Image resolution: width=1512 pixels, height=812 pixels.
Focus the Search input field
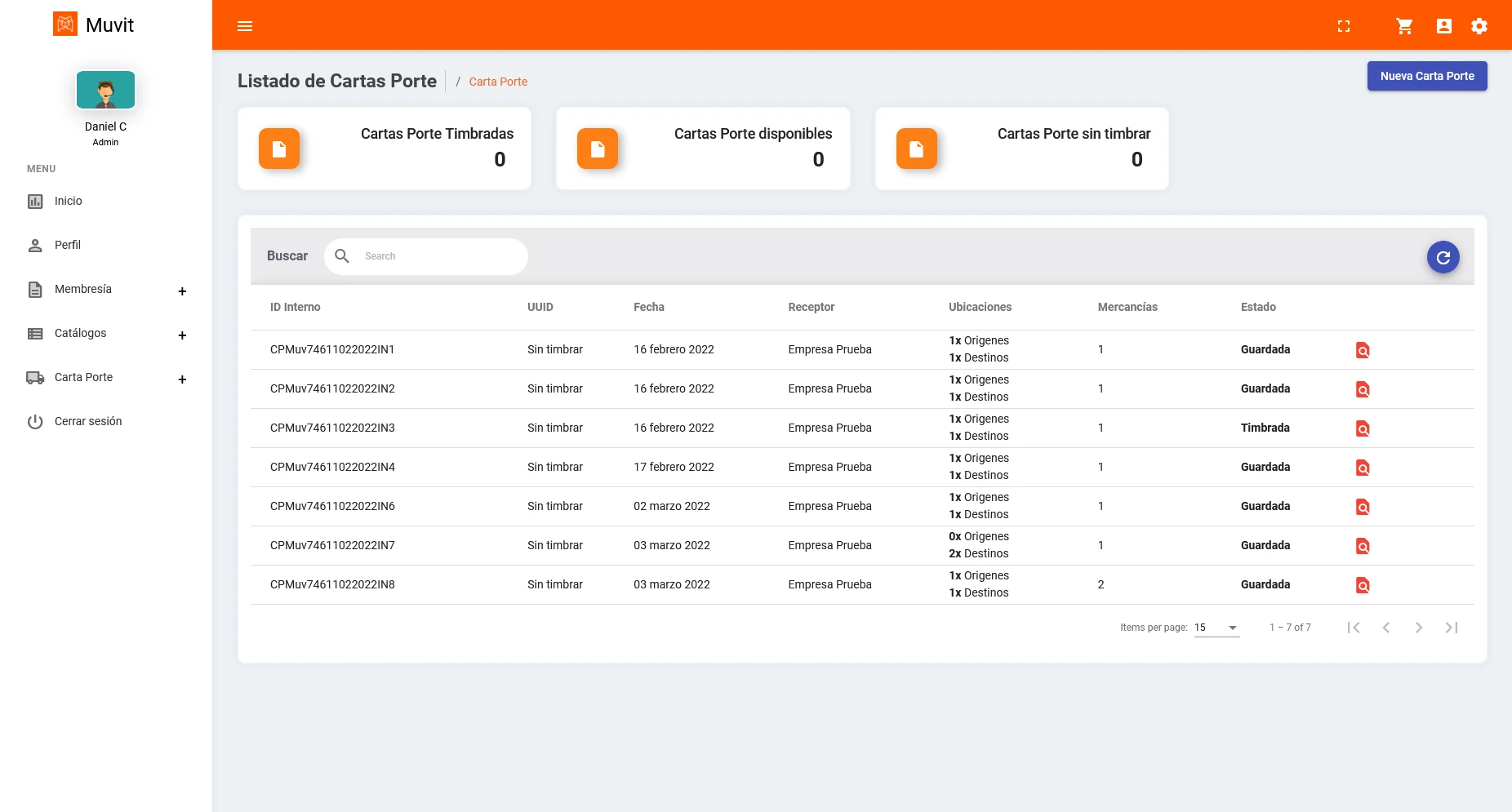point(441,256)
